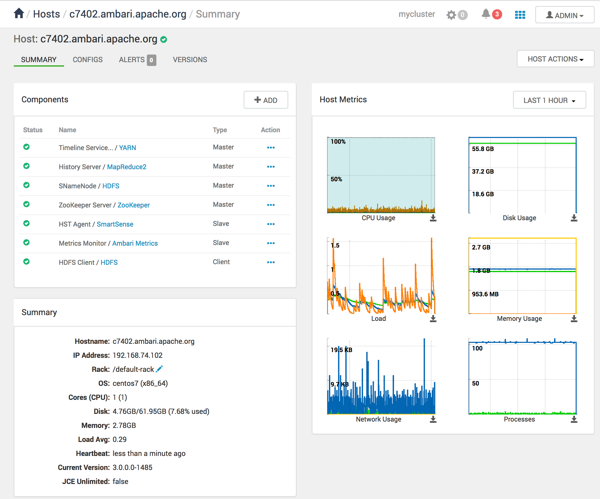Open the ADMIN user dropdown
The height and width of the screenshot is (499, 600).
pyautogui.click(x=565, y=15)
